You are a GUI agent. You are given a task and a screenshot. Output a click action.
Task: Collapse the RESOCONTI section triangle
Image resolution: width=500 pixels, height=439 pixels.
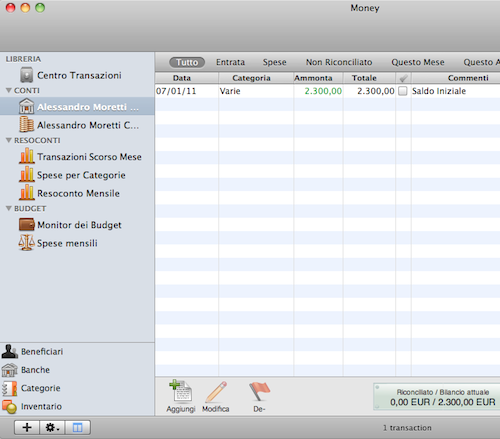pos(9,140)
